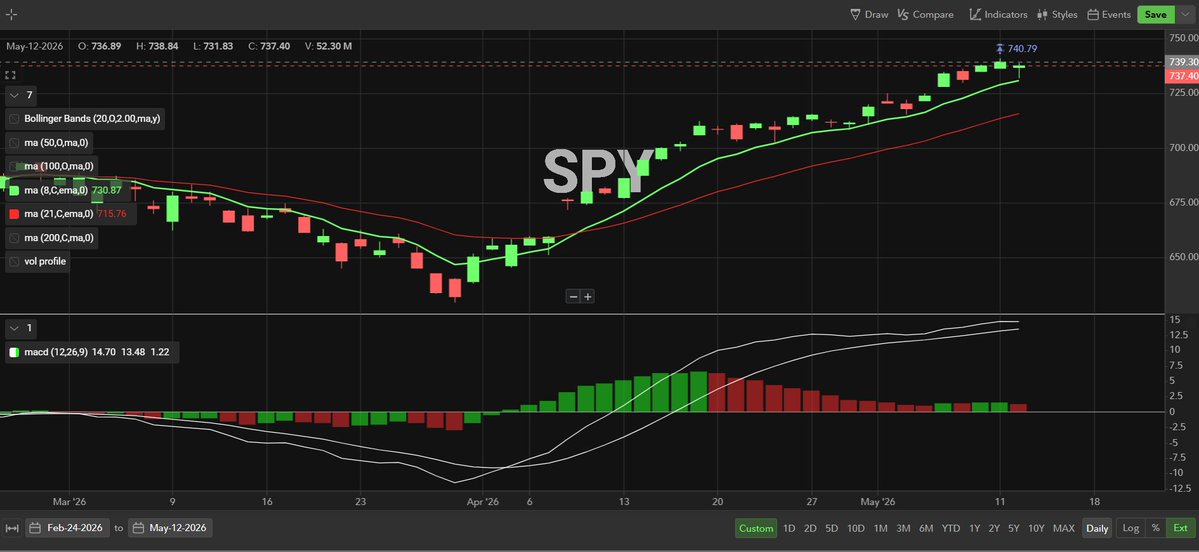Click the red 737.40 current price label
Image resolution: width=1199 pixels, height=552 pixels.
[1182, 76]
